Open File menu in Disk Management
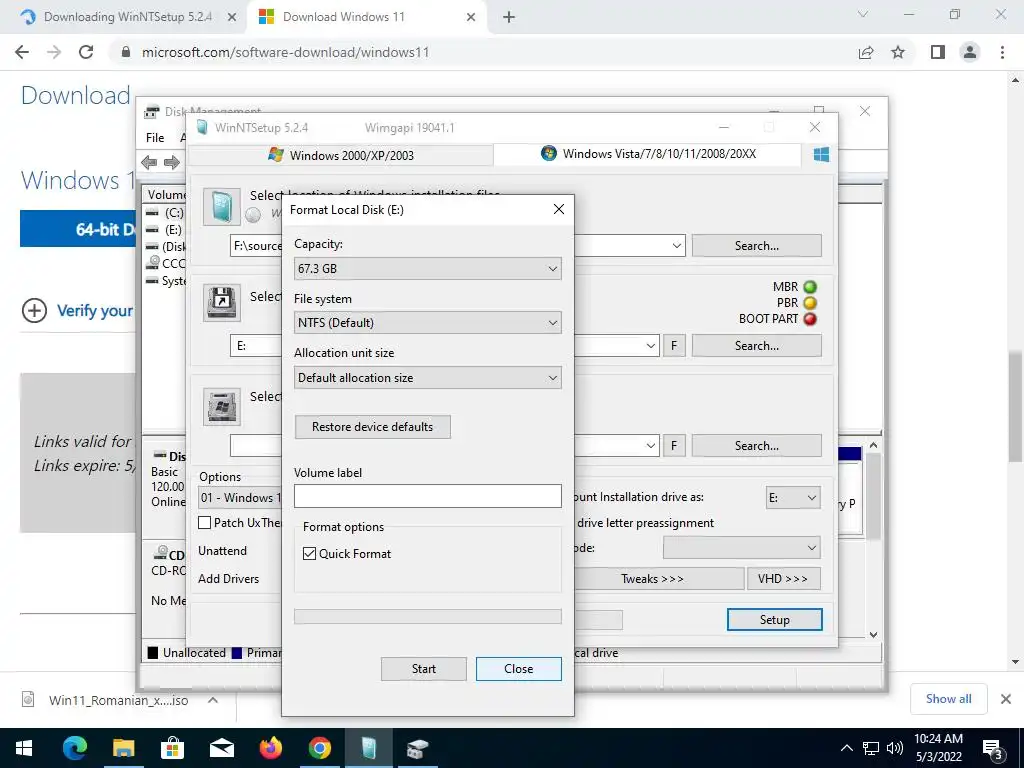The image size is (1024, 768). [155, 138]
